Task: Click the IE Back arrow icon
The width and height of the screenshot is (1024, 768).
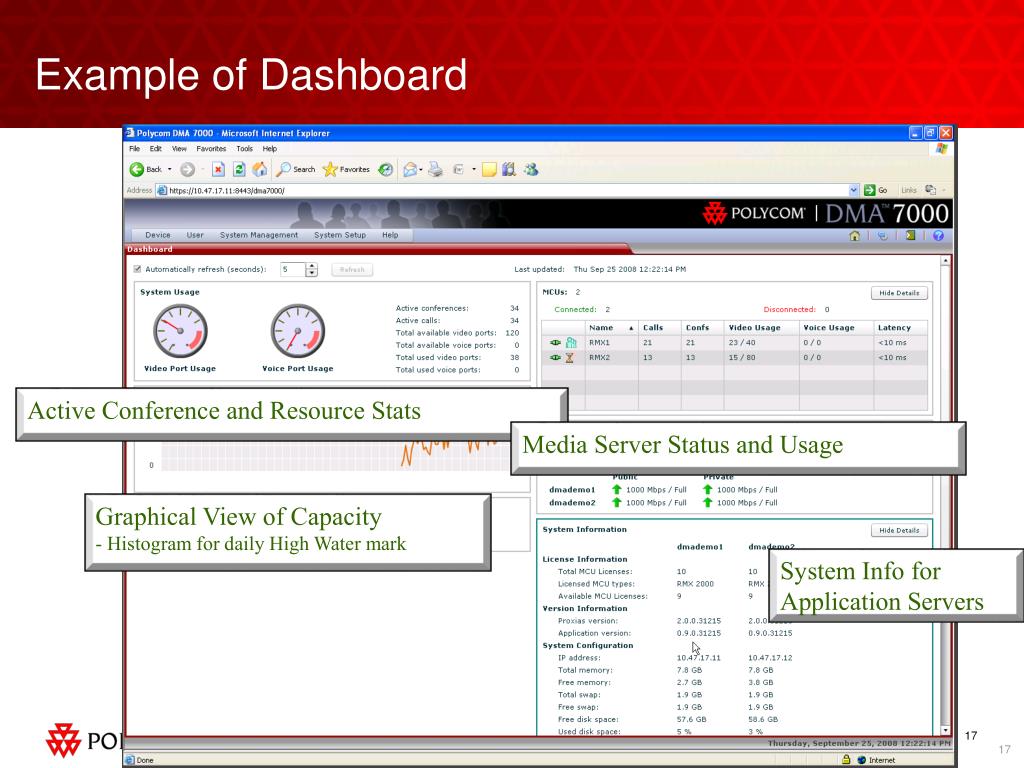Action: 136,170
